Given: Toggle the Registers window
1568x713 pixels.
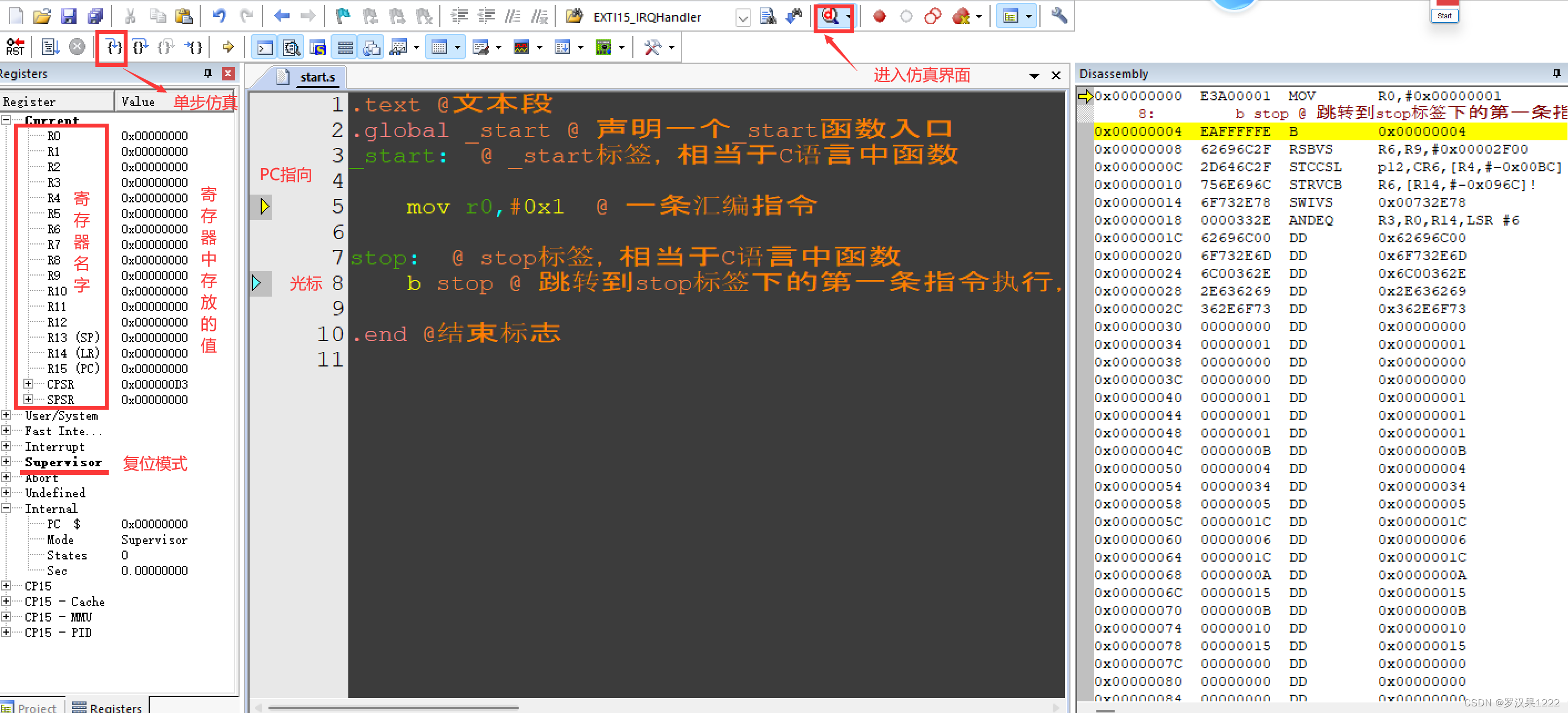Looking at the screenshot, I should [x=345, y=47].
